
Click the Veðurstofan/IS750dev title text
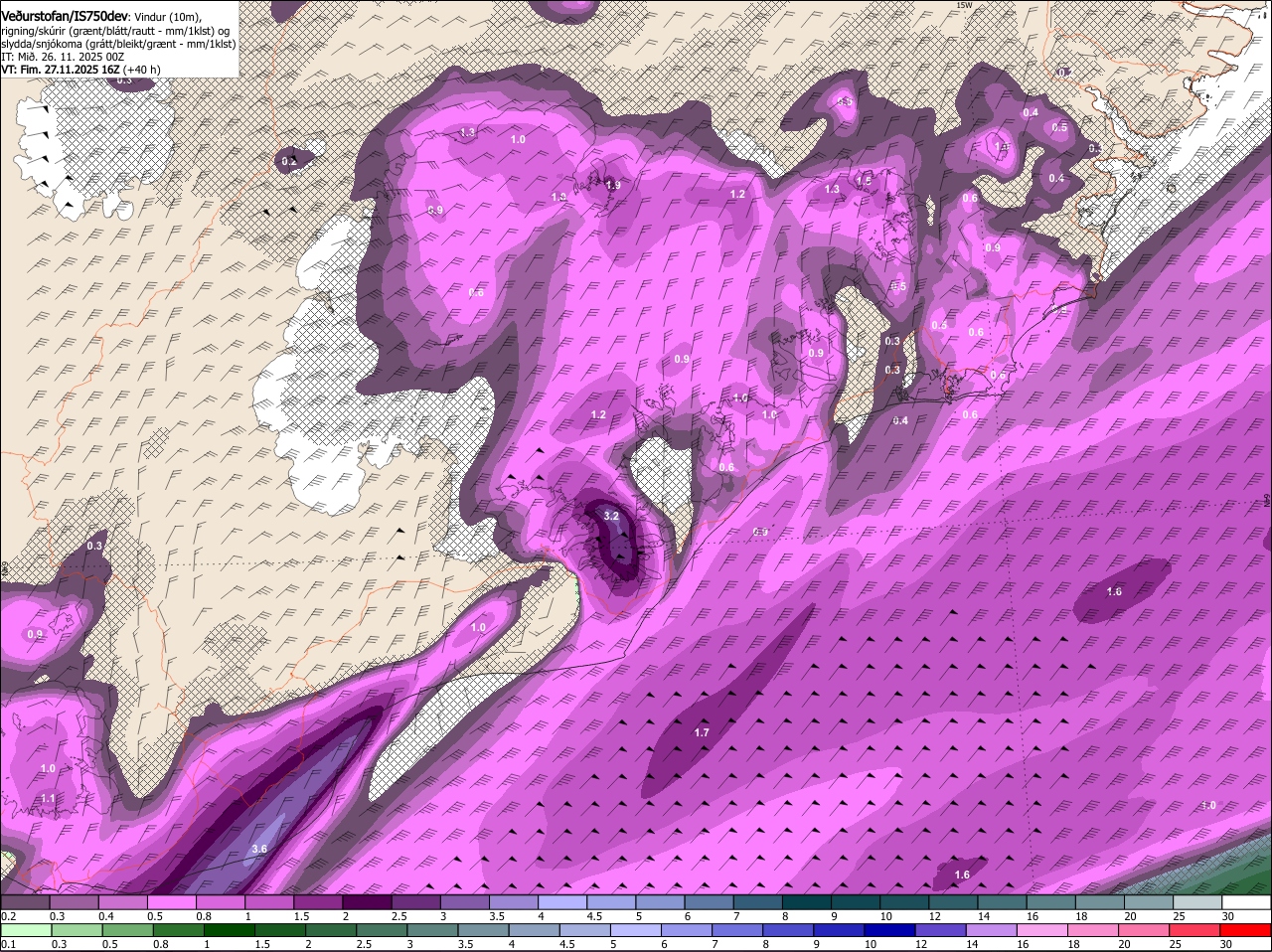click(x=64, y=16)
